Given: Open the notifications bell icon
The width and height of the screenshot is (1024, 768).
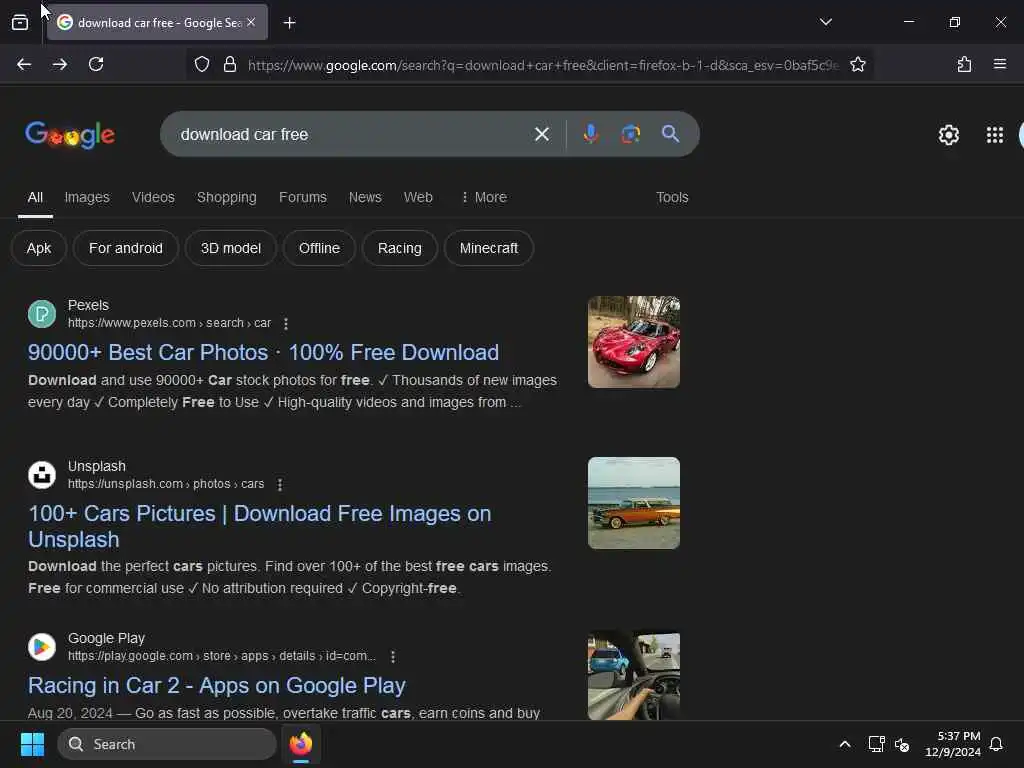Looking at the screenshot, I should pos(996,744).
